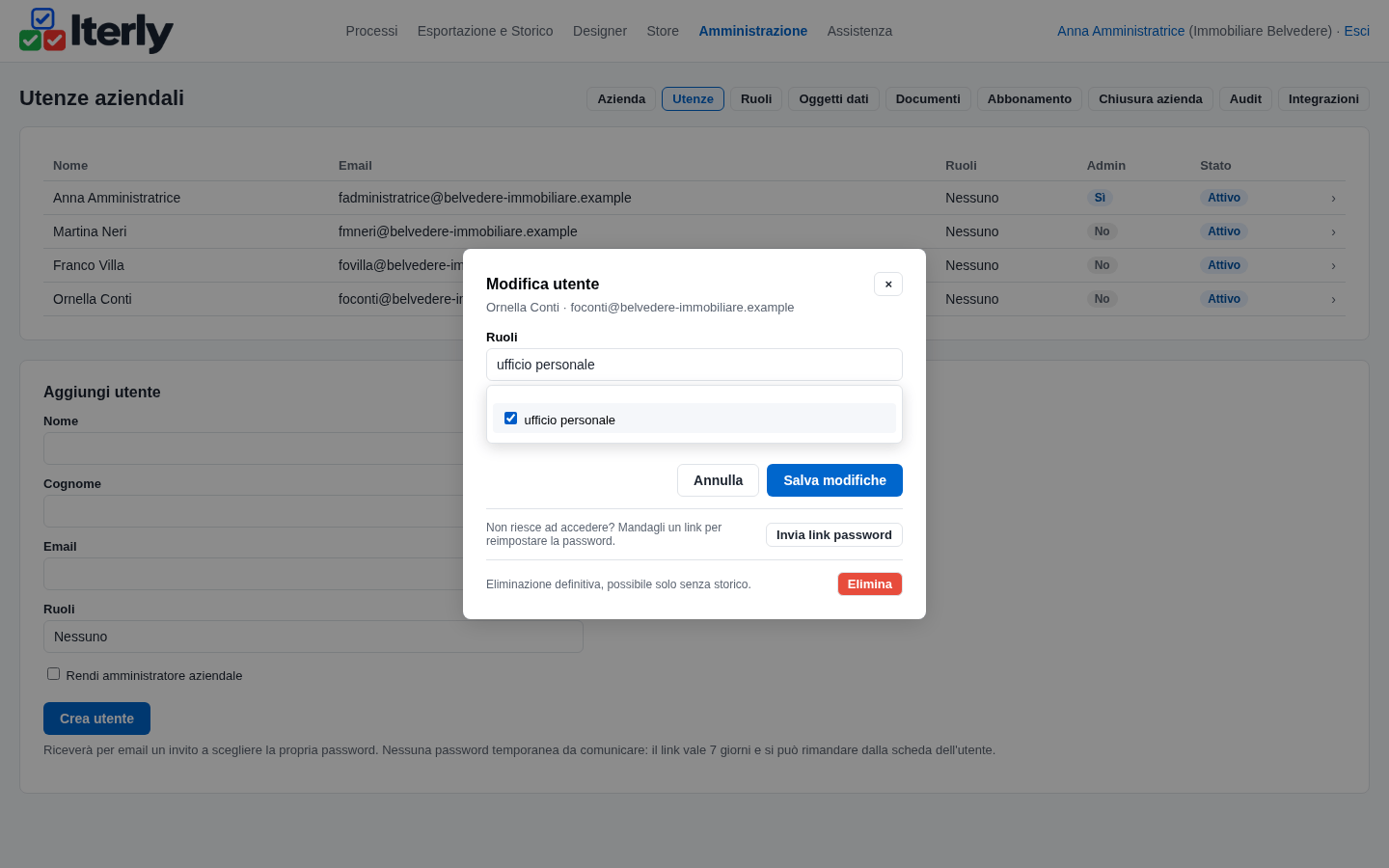Switch to the Integrazioni tab
The image size is (1389, 868).
(x=1323, y=99)
